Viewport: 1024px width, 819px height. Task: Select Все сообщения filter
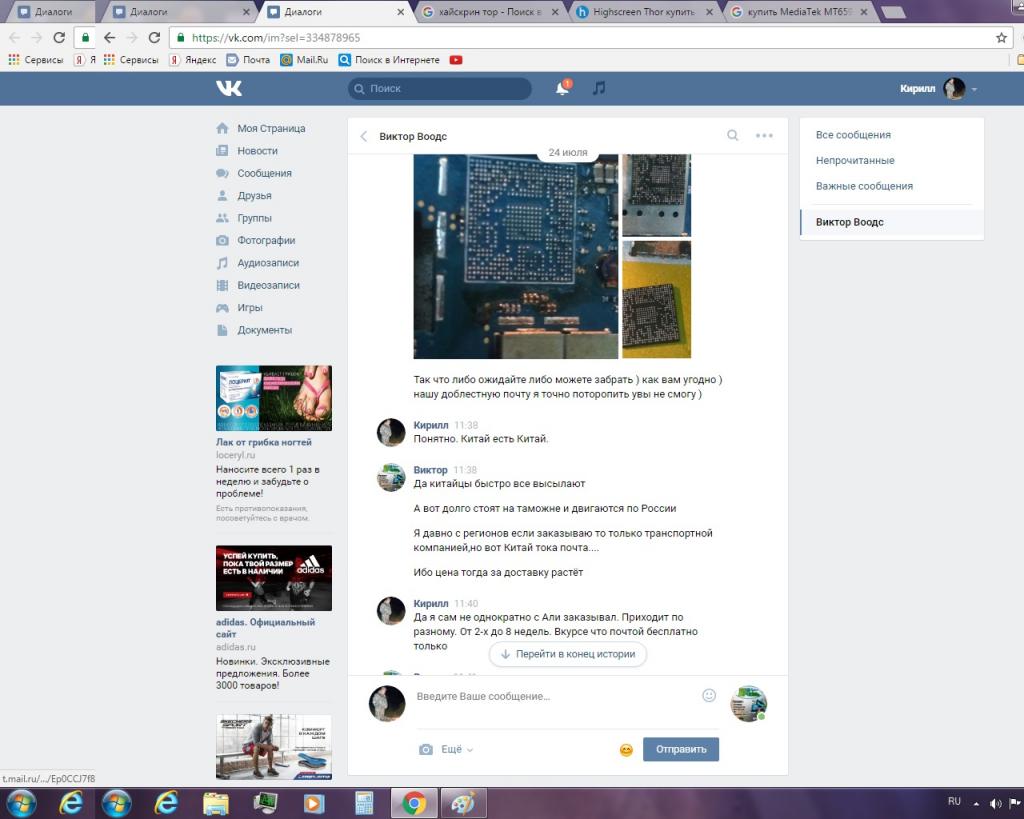click(x=853, y=135)
